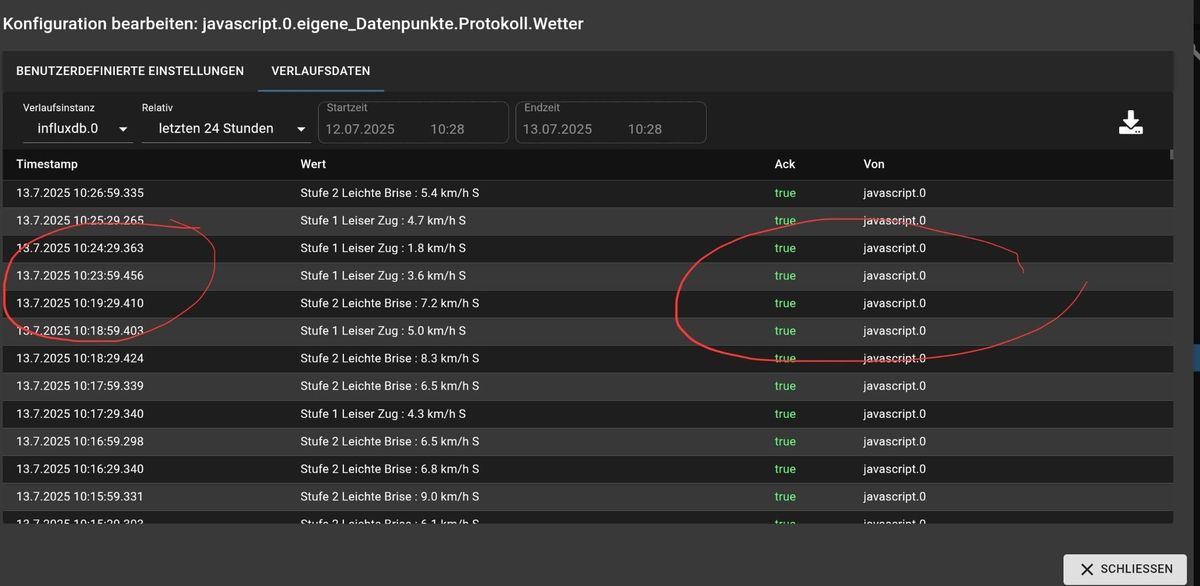Click the 4.7 km/h Leiser Zug value
Screen dimensions: 1200x586
(x=383, y=220)
